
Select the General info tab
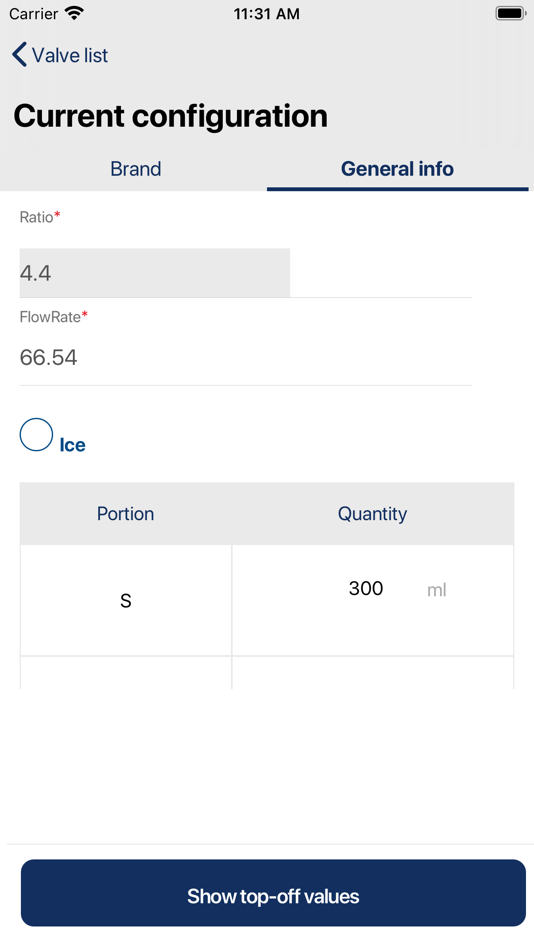397,168
